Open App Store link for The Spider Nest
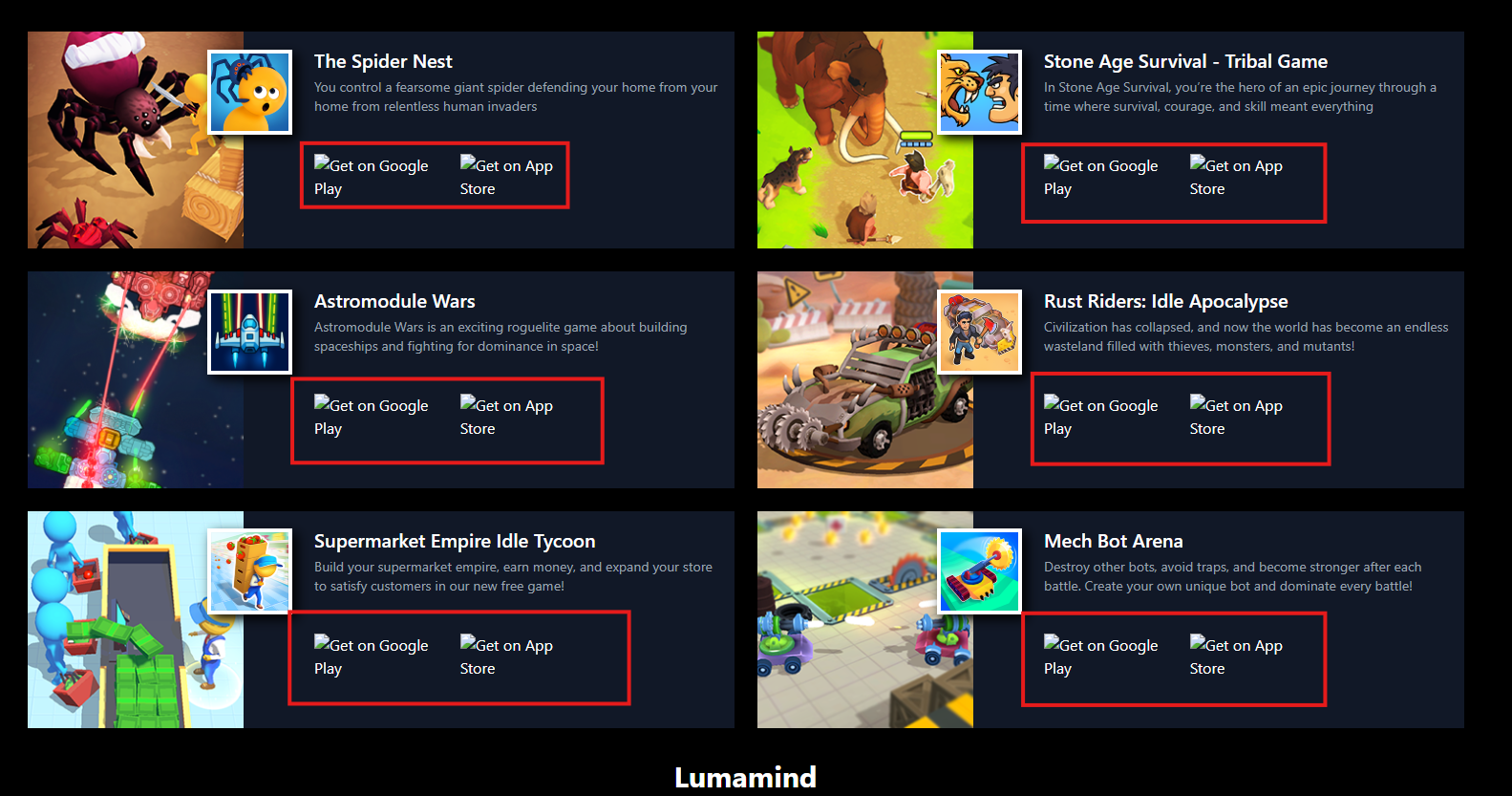The height and width of the screenshot is (796, 1512). pyautogui.click(x=507, y=177)
